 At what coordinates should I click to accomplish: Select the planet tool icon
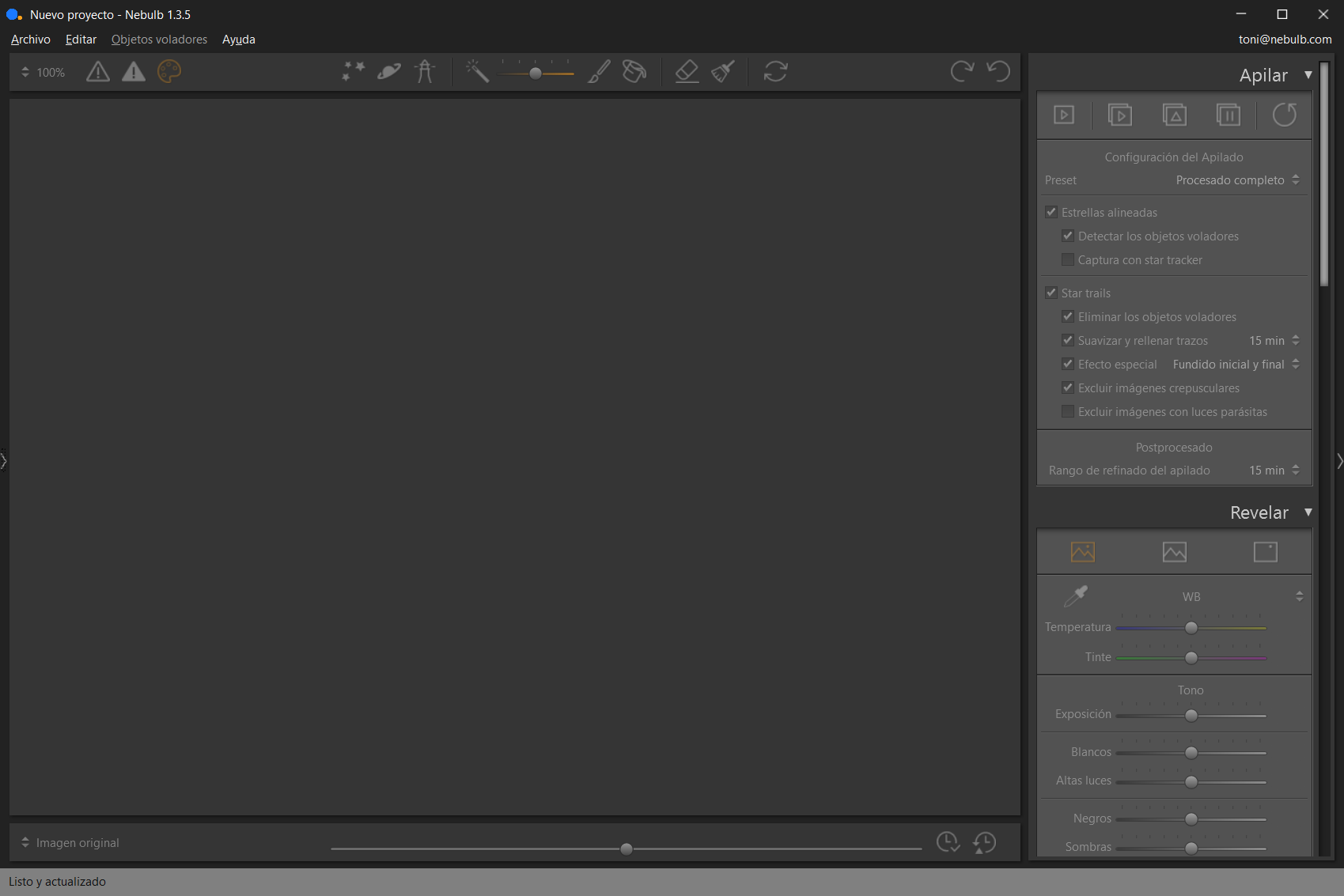(389, 72)
